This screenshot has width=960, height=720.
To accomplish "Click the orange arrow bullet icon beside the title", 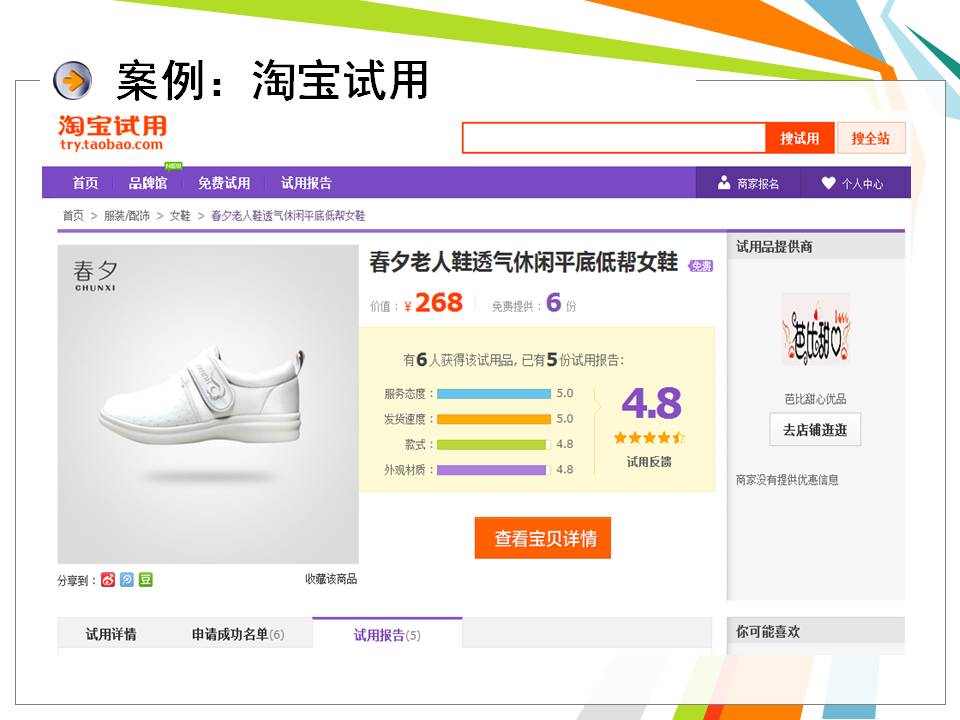I will tap(72, 80).
